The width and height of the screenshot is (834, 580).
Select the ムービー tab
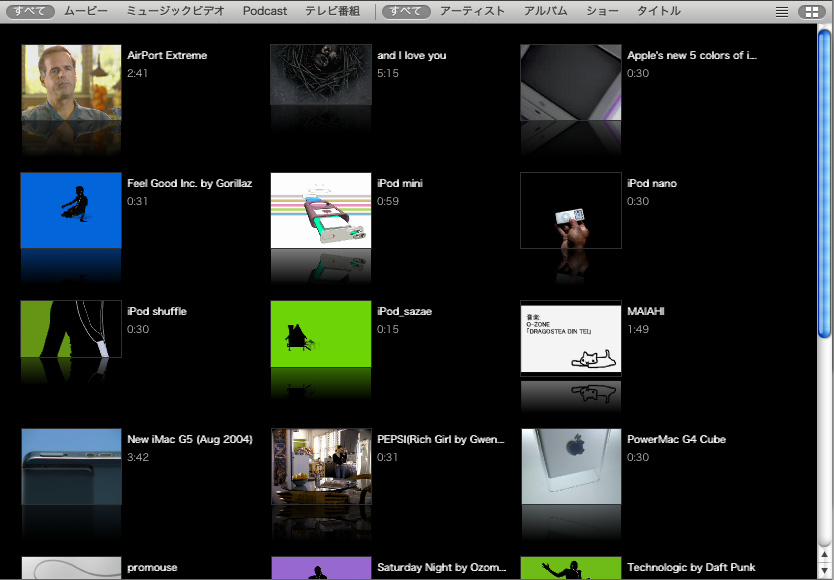coord(86,11)
